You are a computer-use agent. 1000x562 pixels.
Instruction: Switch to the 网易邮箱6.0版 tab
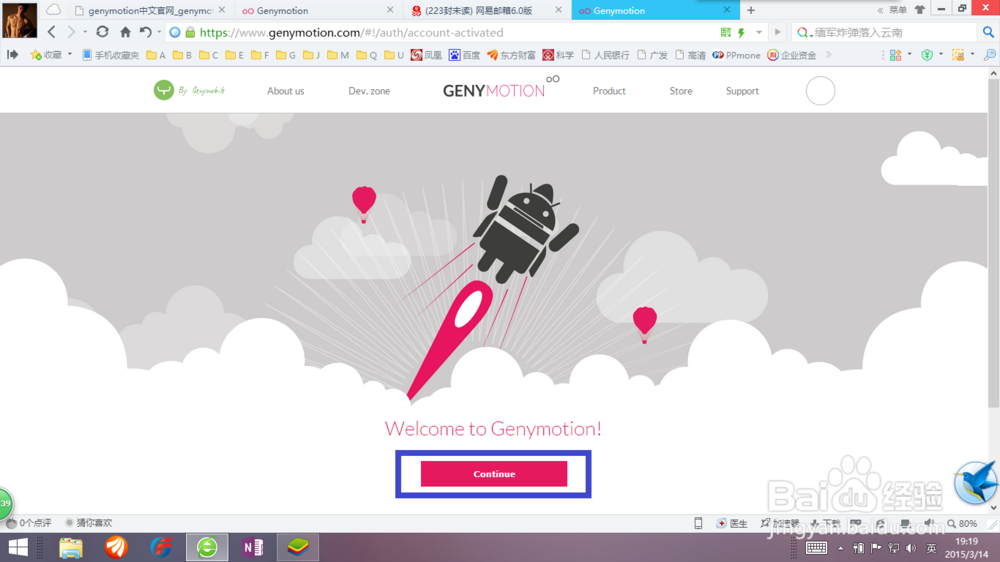point(486,10)
